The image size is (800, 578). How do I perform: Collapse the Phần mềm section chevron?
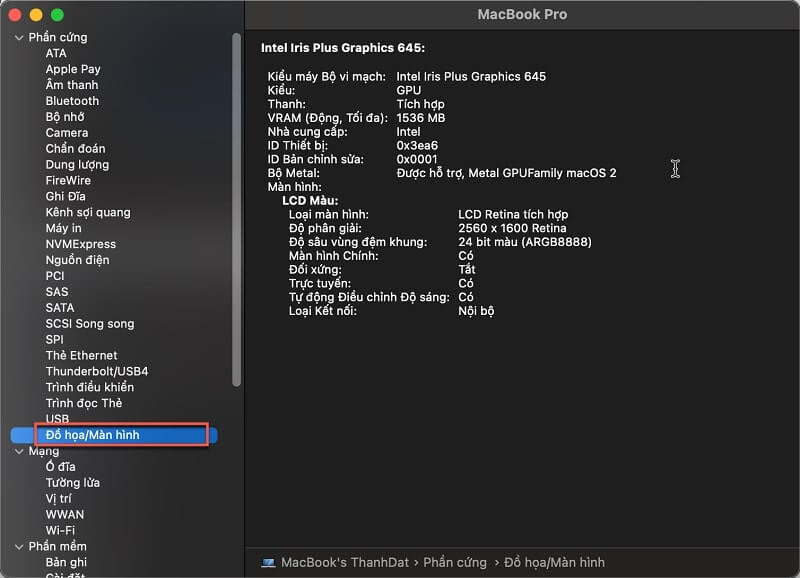pos(19,547)
